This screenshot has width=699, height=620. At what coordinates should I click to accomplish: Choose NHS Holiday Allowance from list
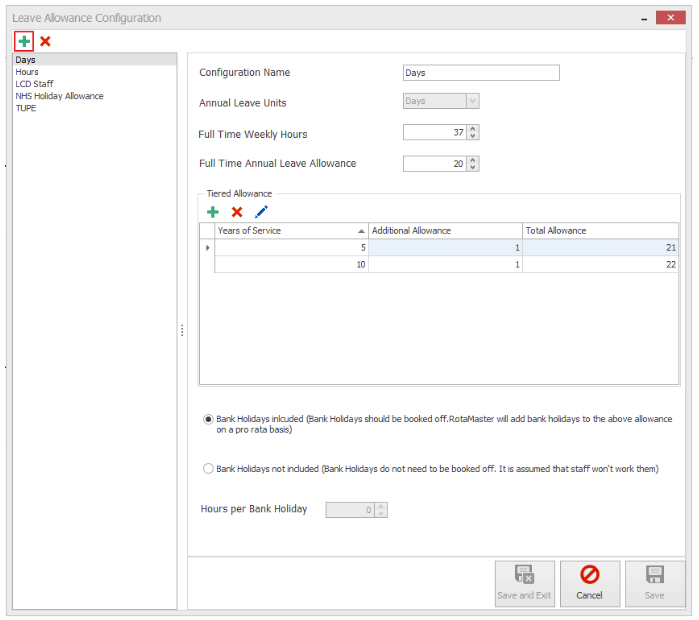pyautogui.click(x=59, y=96)
